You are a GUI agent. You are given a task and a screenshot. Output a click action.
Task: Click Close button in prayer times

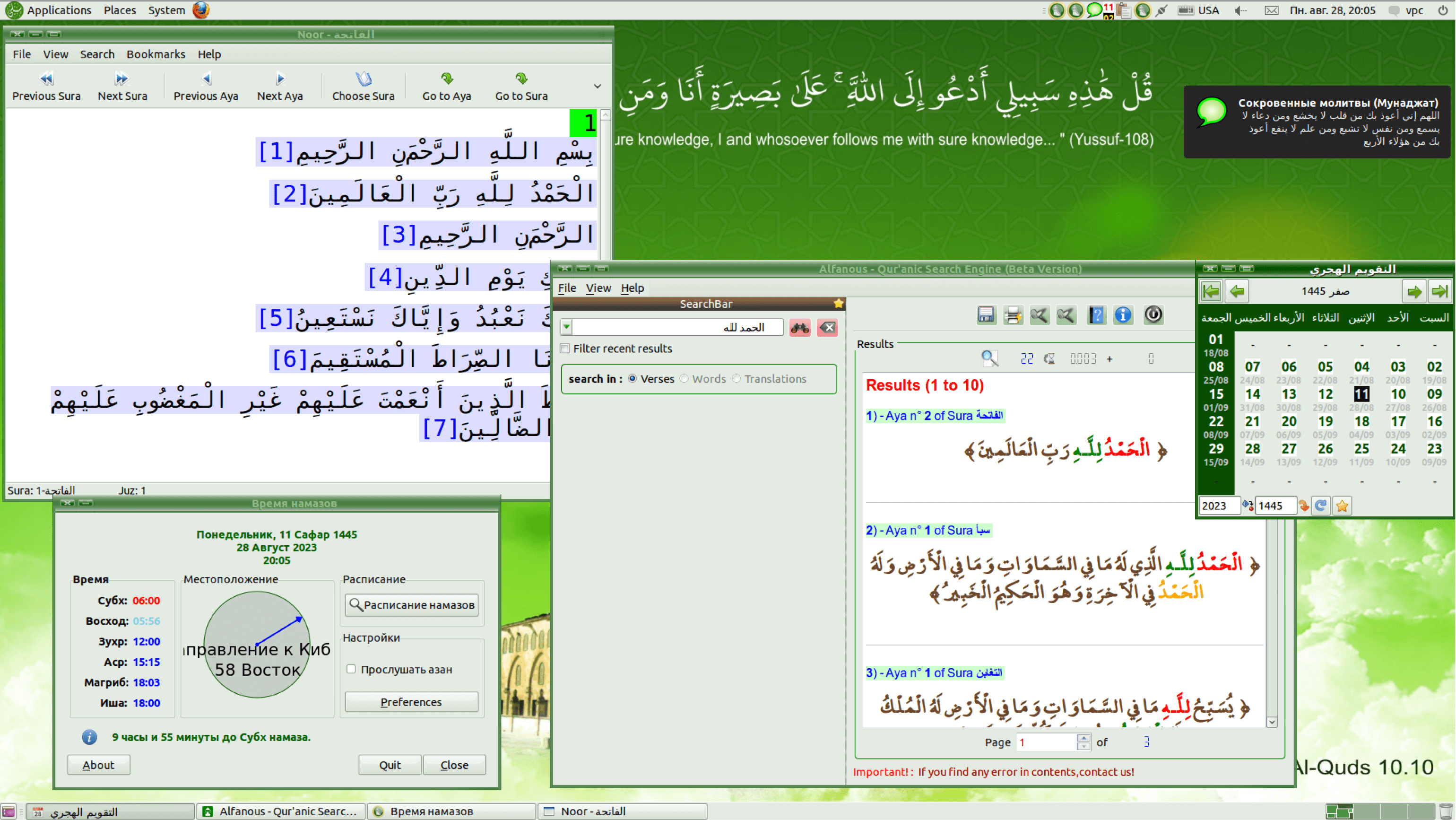[x=454, y=765]
